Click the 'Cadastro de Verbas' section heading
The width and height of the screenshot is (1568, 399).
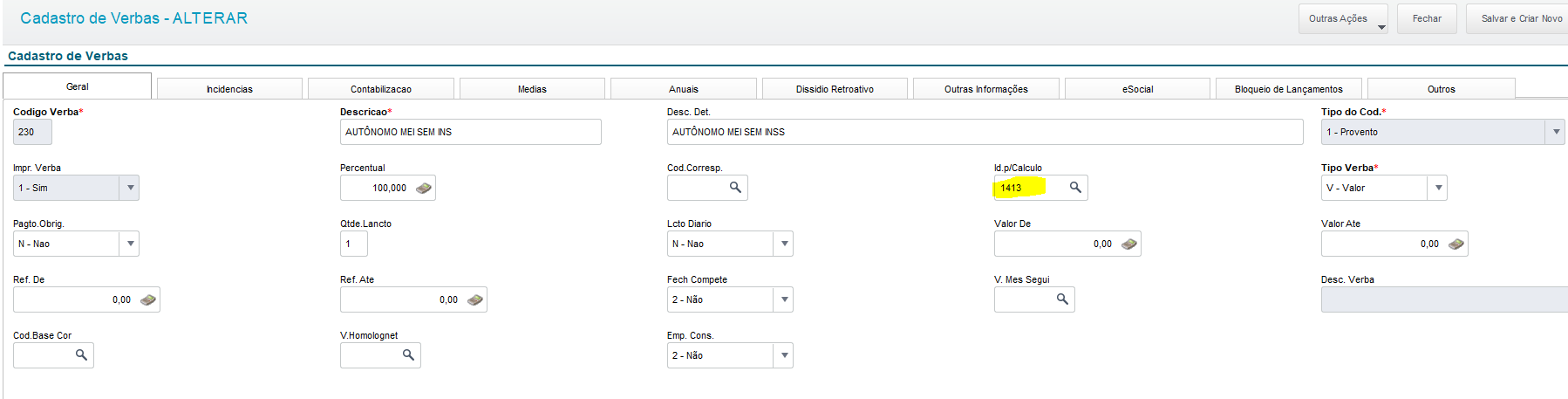[x=68, y=56]
